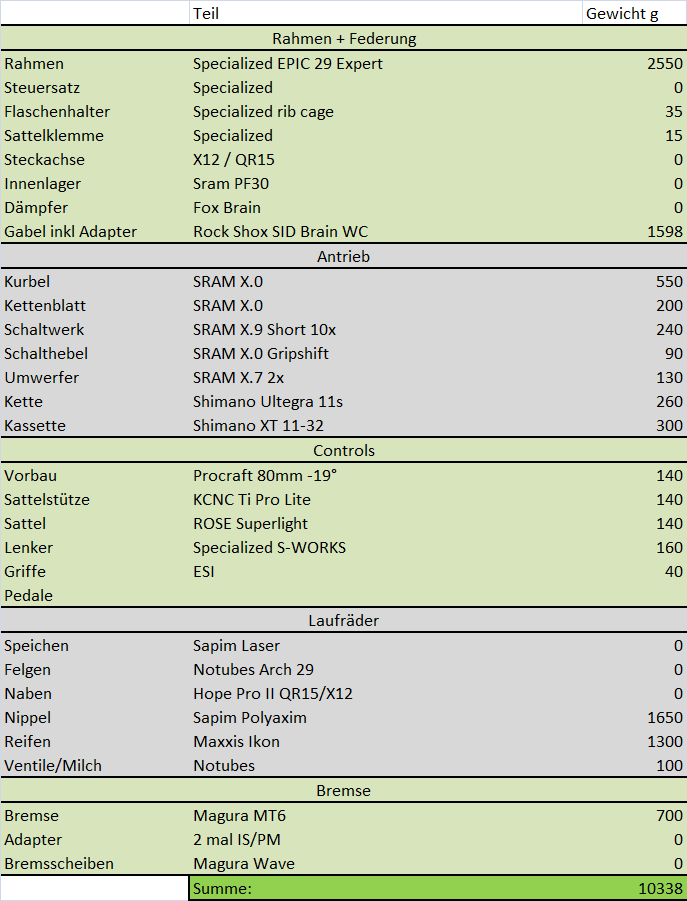This screenshot has width=687, height=901.
Task: Click the empty part cell beside 'Pedale'
Action: pos(385,596)
